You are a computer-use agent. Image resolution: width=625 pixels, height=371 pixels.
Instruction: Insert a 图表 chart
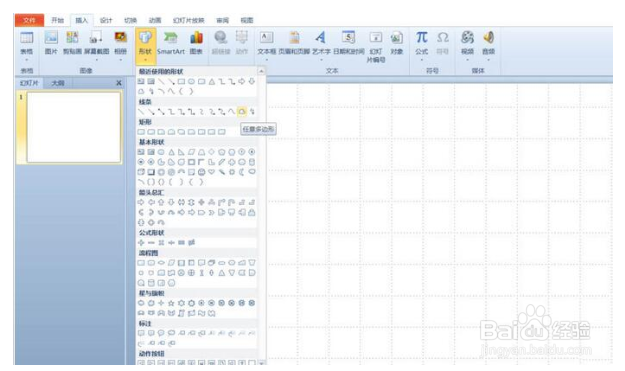(x=196, y=43)
